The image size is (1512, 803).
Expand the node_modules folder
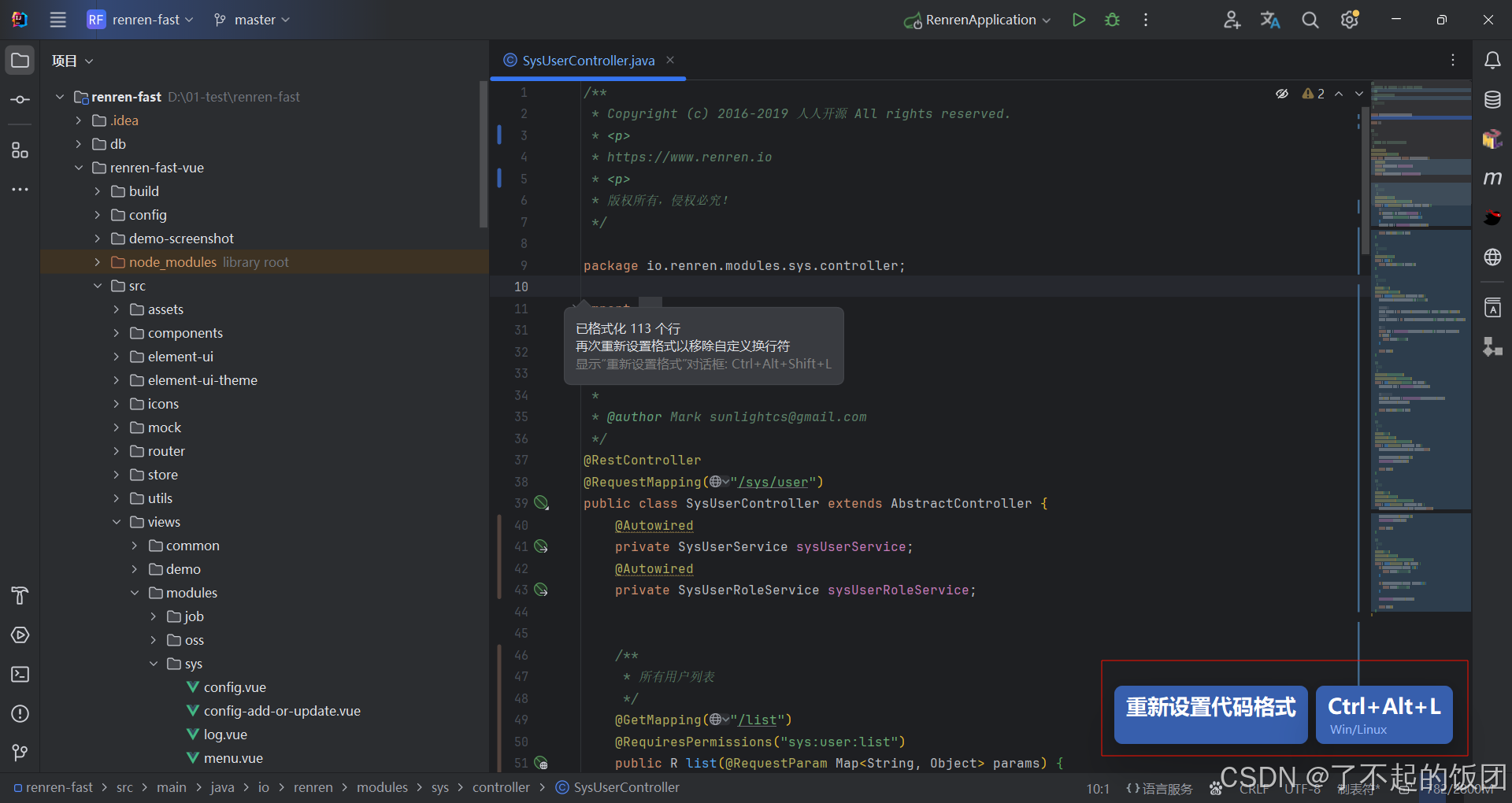click(x=97, y=262)
